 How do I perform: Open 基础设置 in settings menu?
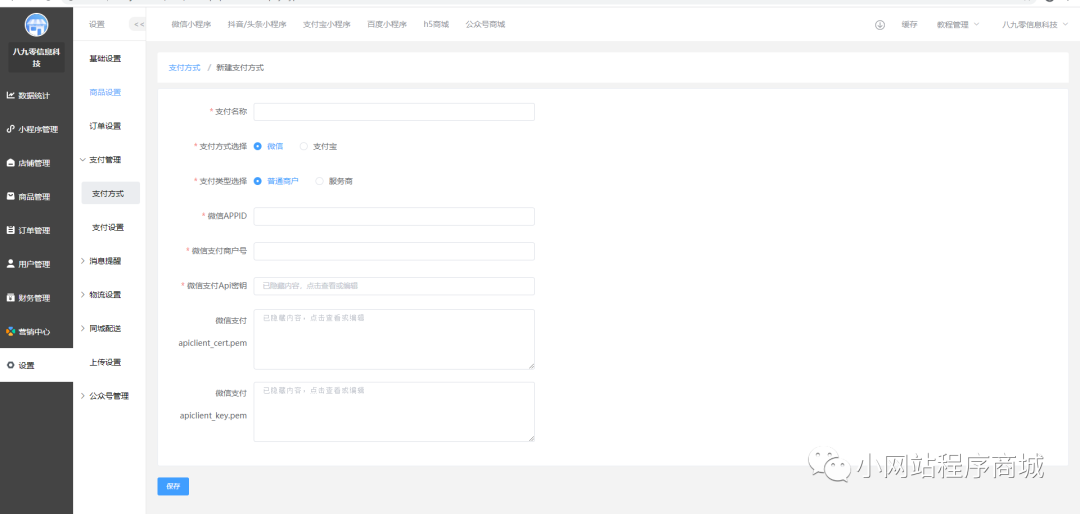pyautogui.click(x=105, y=59)
